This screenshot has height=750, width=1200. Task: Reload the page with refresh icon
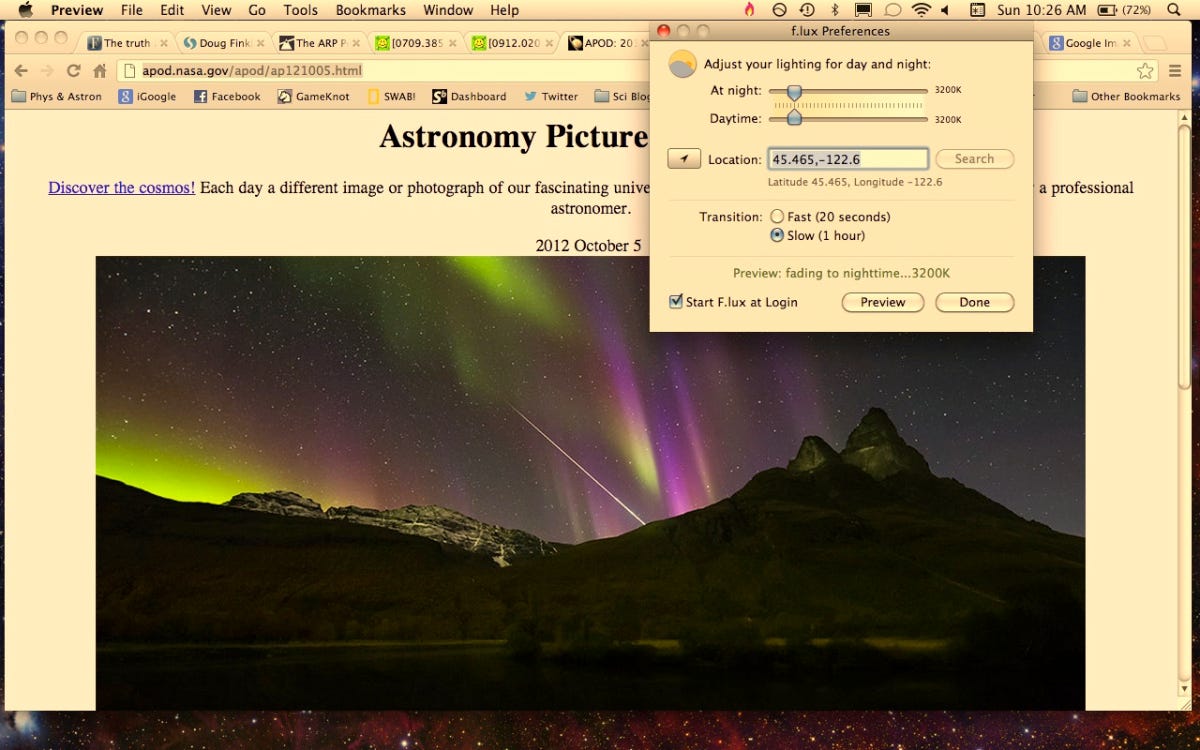pos(73,70)
